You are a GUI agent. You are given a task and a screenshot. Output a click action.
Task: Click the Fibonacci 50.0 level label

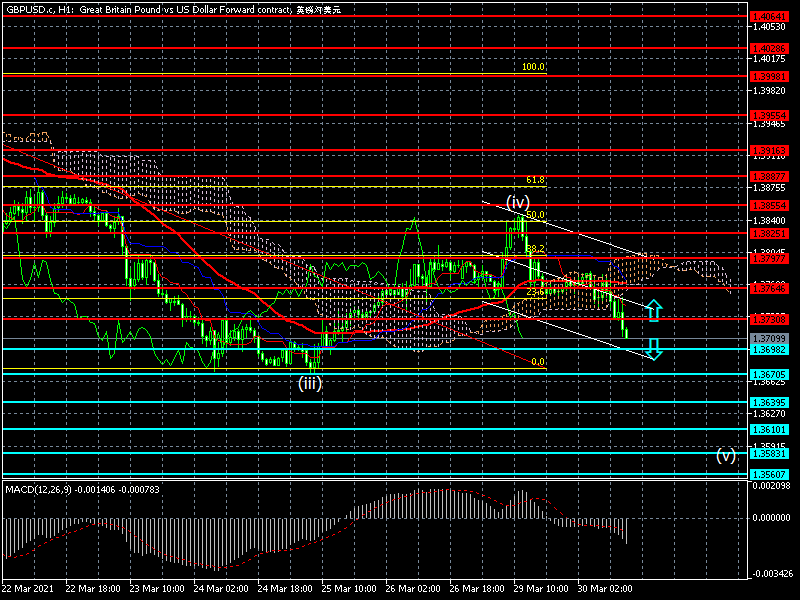pos(535,215)
